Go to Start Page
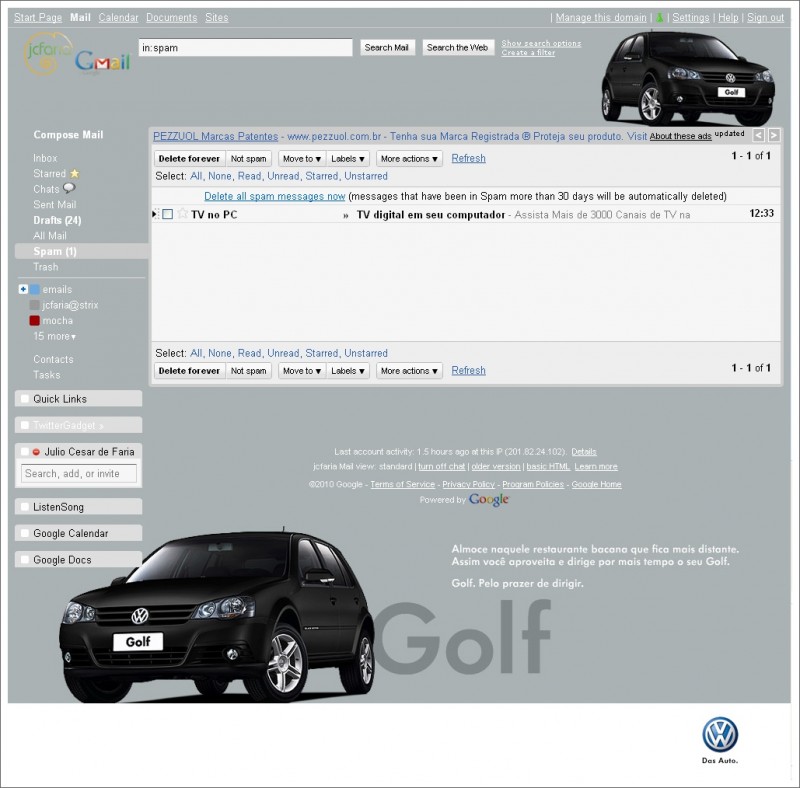 38,17
